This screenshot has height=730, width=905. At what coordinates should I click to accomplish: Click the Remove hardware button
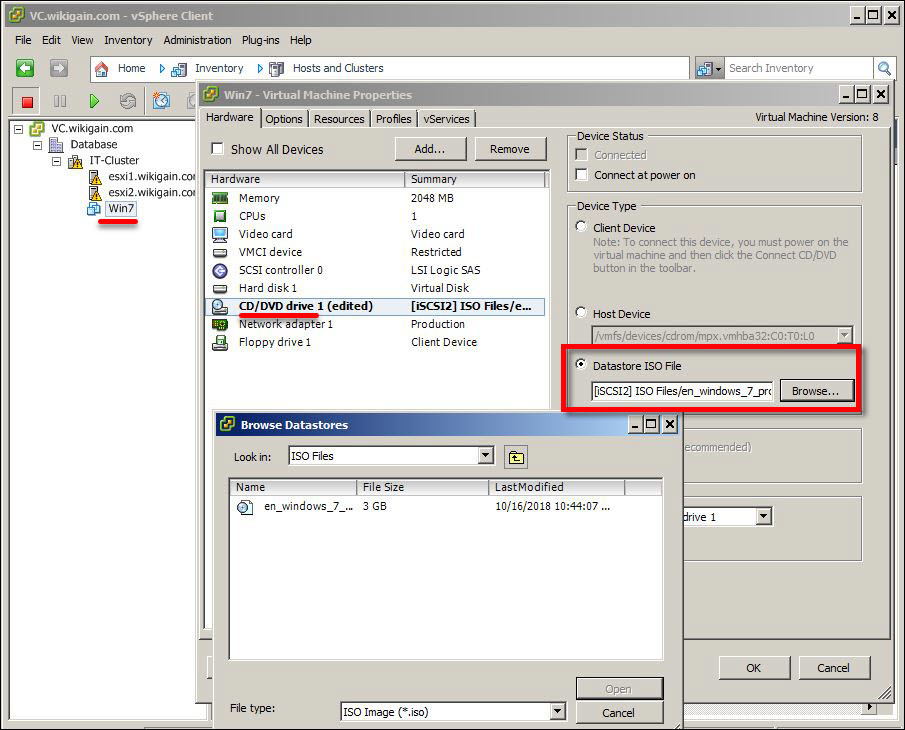pyautogui.click(x=510, y=149)
